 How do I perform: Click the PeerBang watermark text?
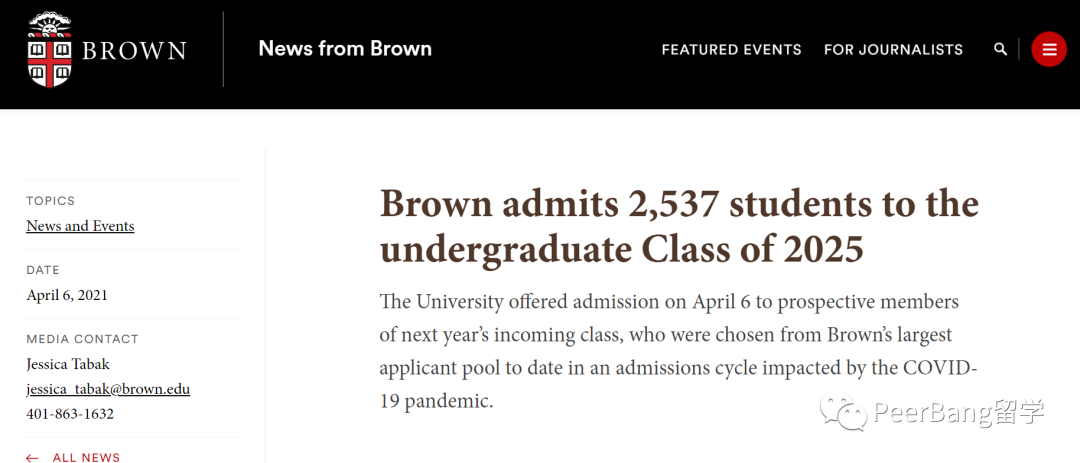959,413
